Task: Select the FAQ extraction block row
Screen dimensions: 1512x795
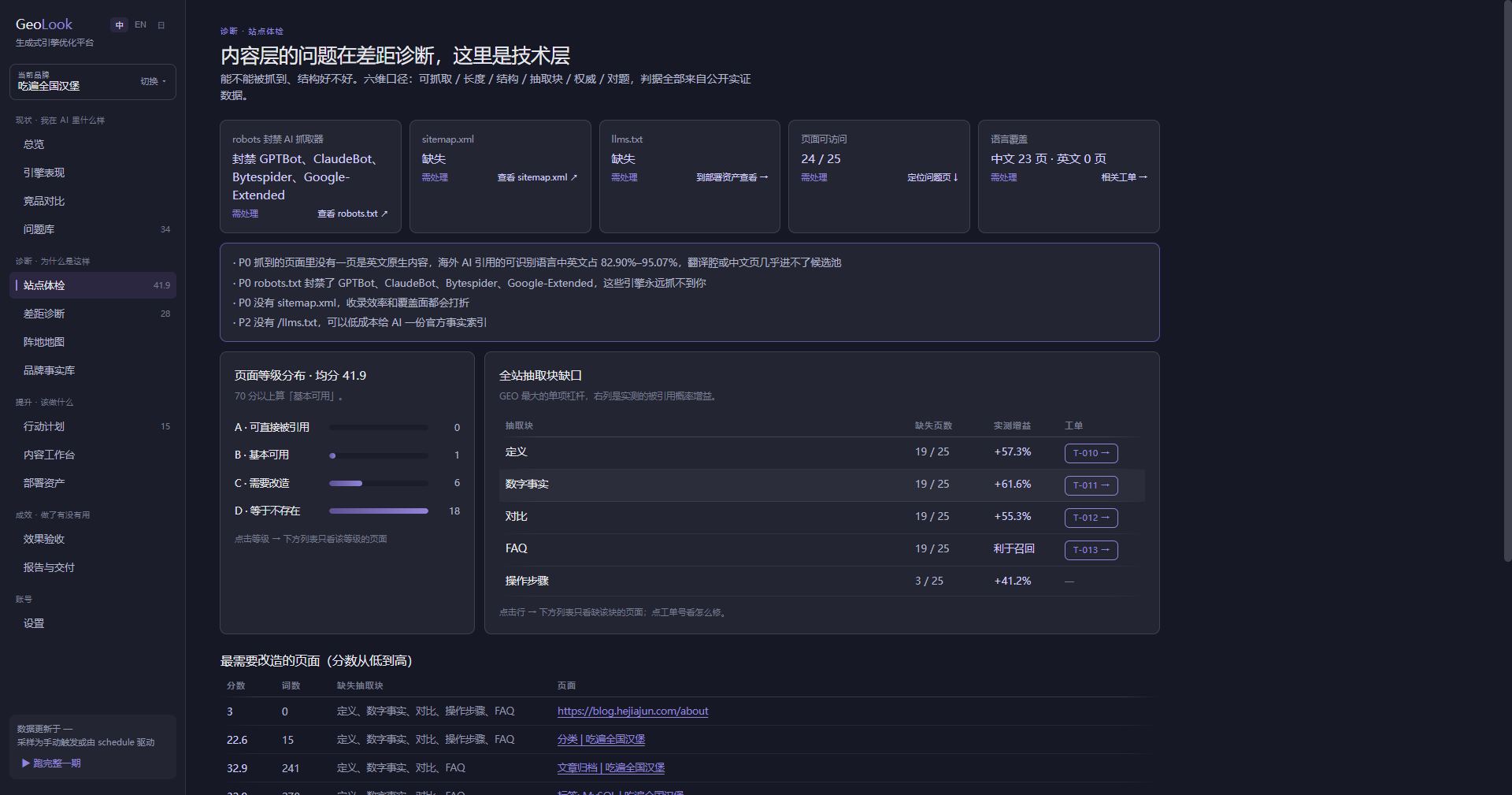Action: 821,549
